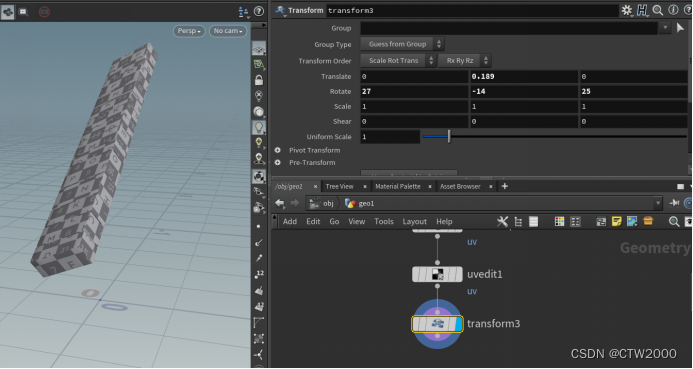Click the Houdini H presets icon
693x369 pixels.
(x=642, y=10)
